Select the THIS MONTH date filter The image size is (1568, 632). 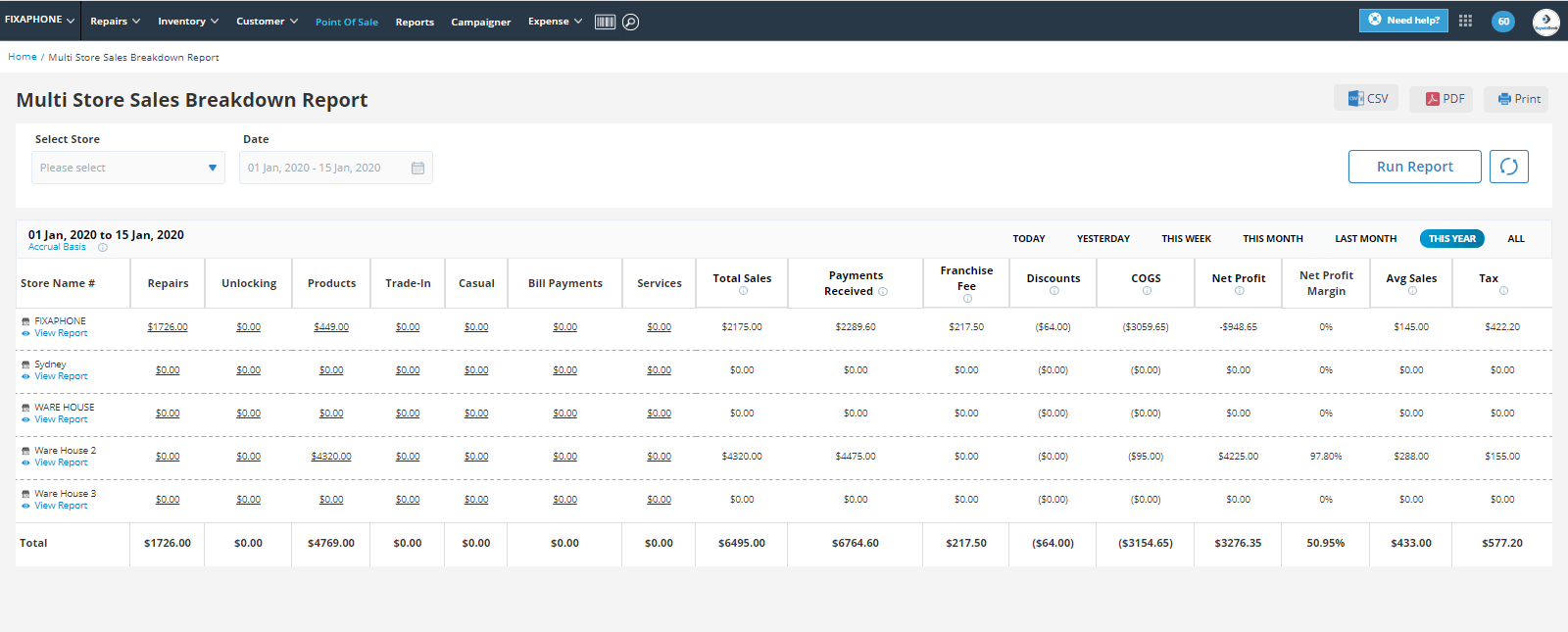tap(1273, 239)
